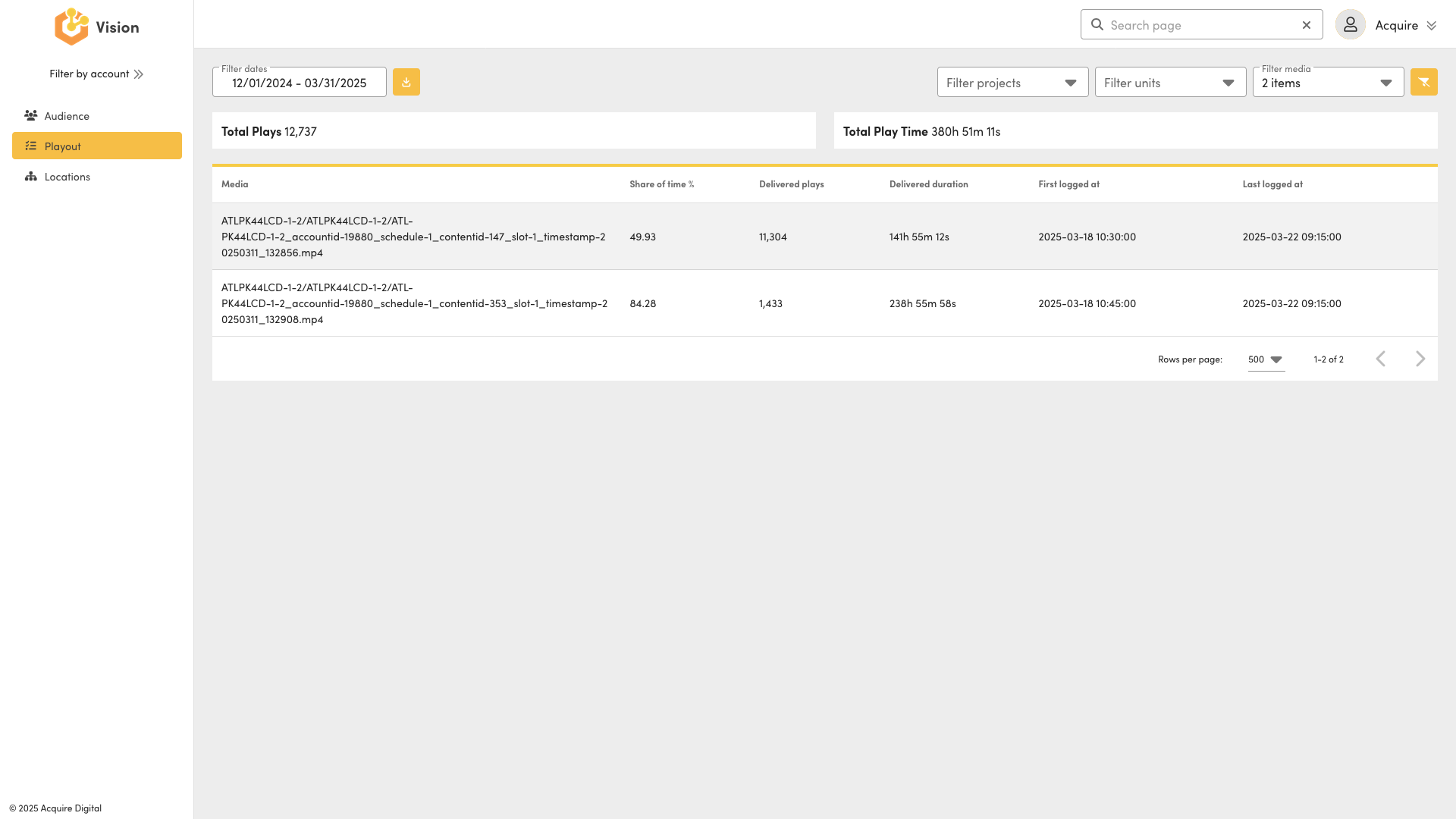This screenshot has width=1456, height=819.
Task: Open the Filter projects dropdown
Action: point(1013,82)
